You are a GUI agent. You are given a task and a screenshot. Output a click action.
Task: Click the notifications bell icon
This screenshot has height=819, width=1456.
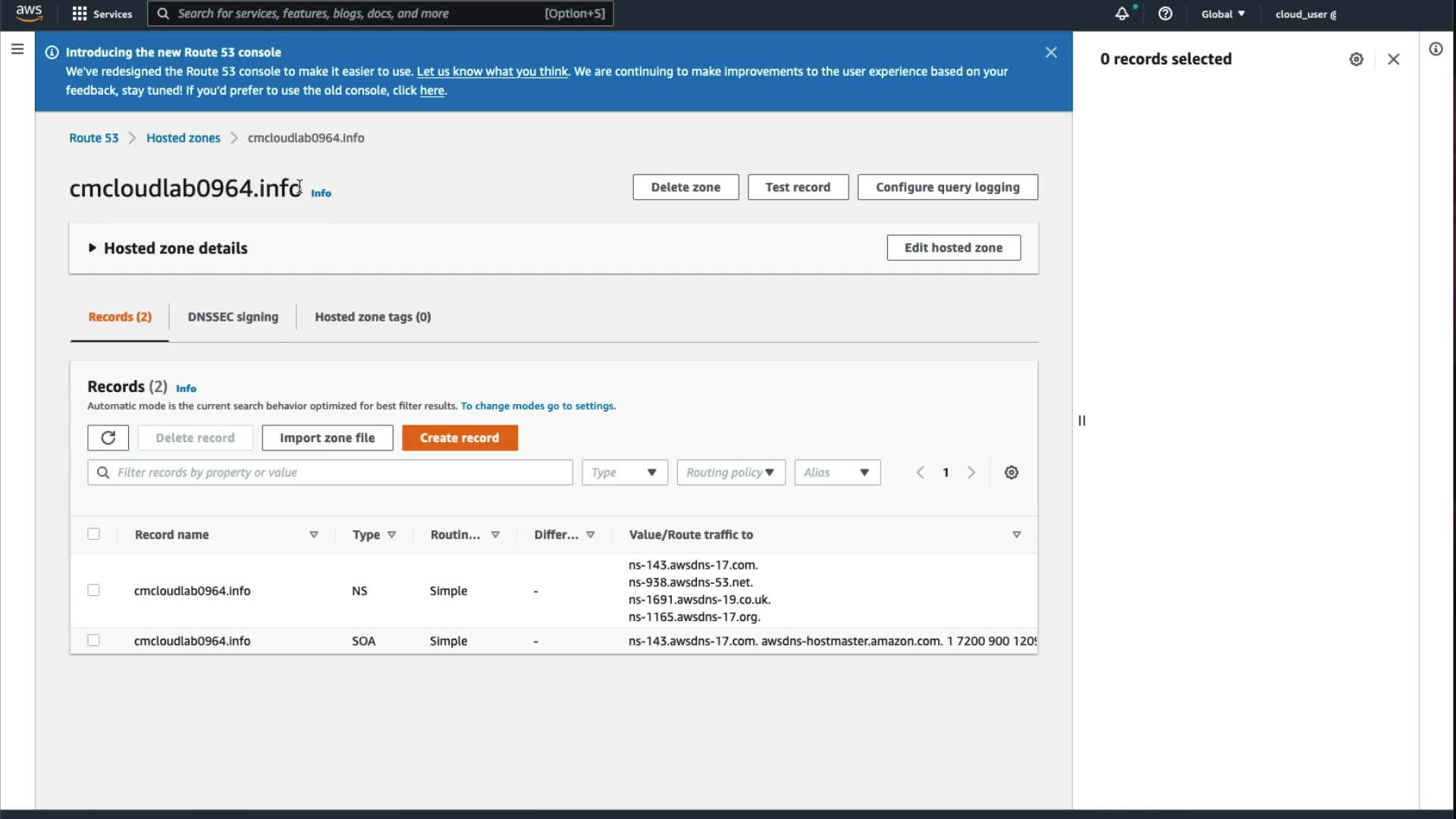(1122, 14)
